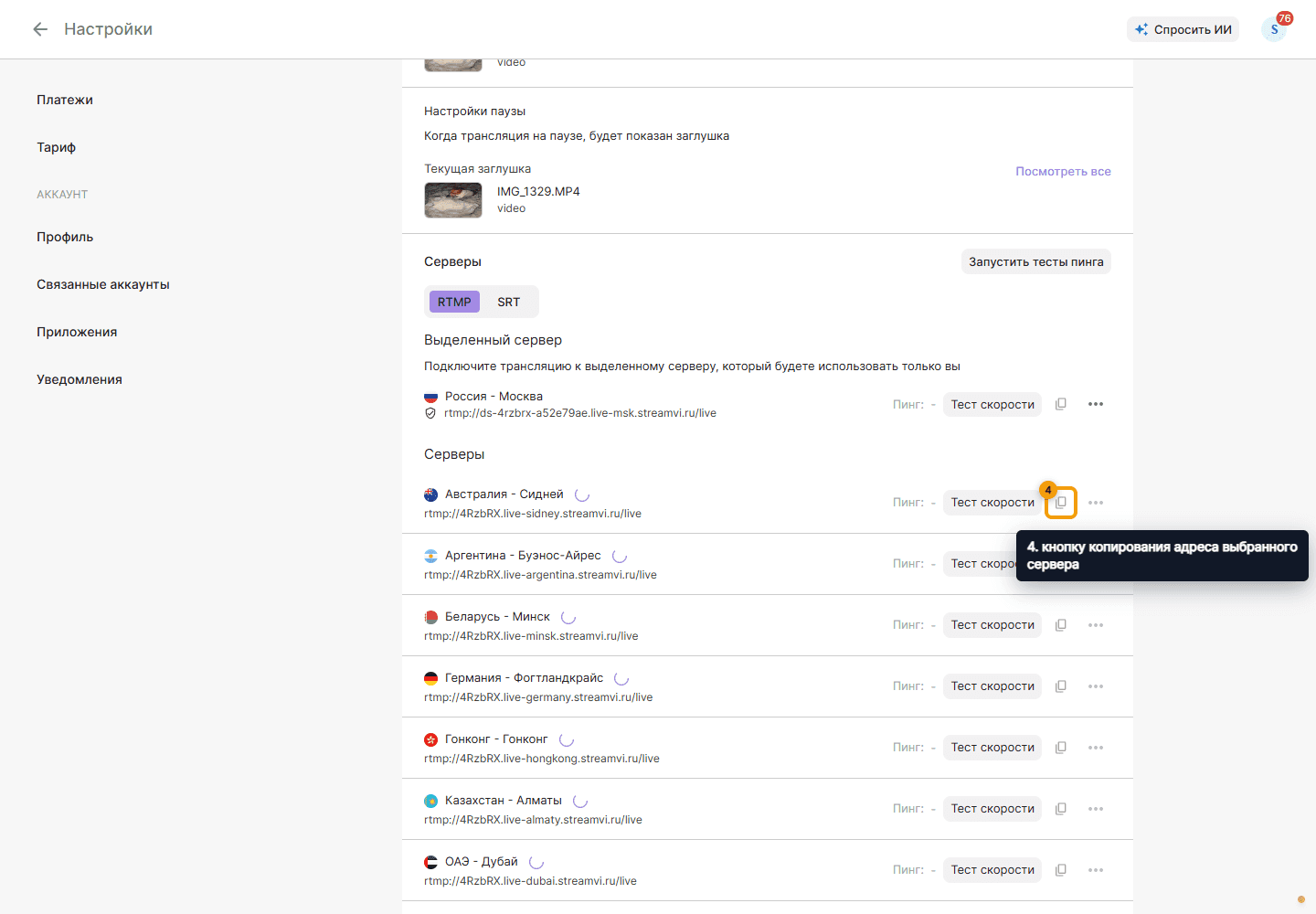Switch to the SRT protocol tab
This screenshot has width=1316, height=914.
[x=509, y=302]
